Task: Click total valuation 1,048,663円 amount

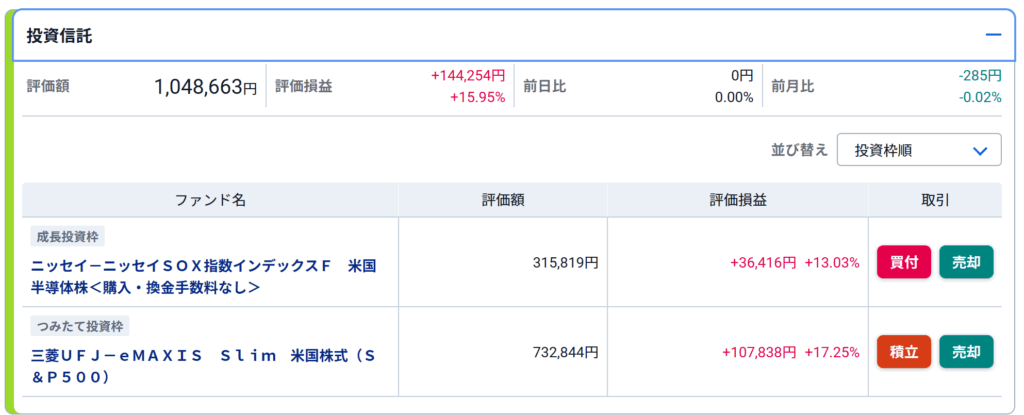Action: tap(206, 86)
